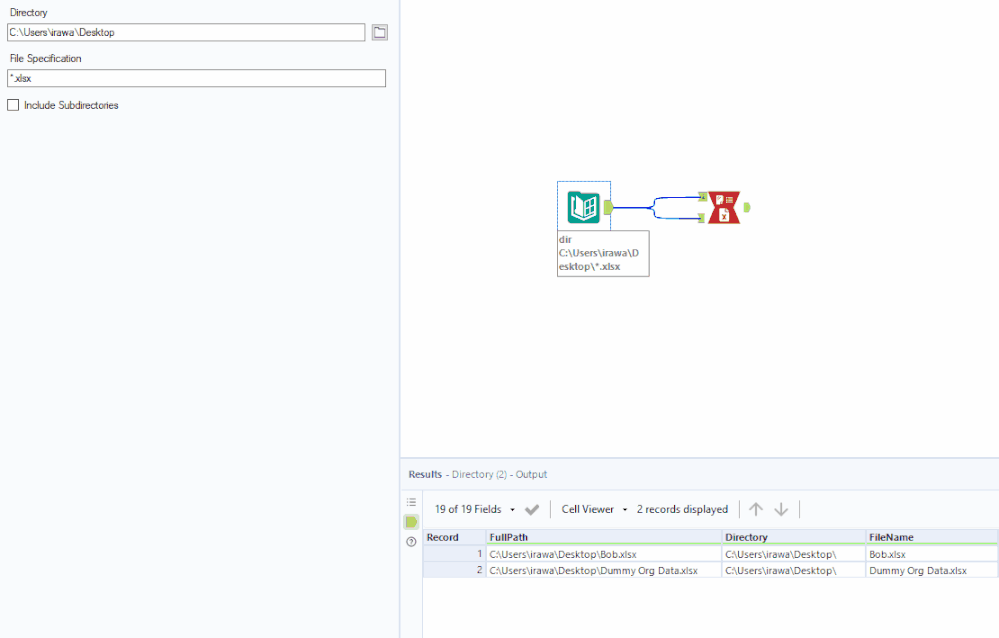This screenshot has width=999, height=638.
Task: Select record number 1 row header
Action: 454,555
